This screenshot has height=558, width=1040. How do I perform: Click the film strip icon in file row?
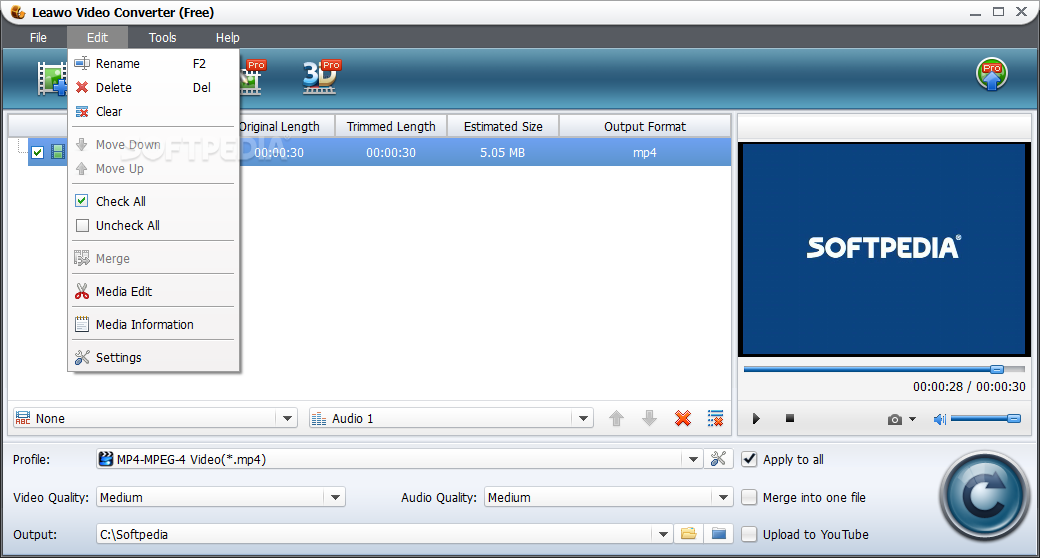58,153
